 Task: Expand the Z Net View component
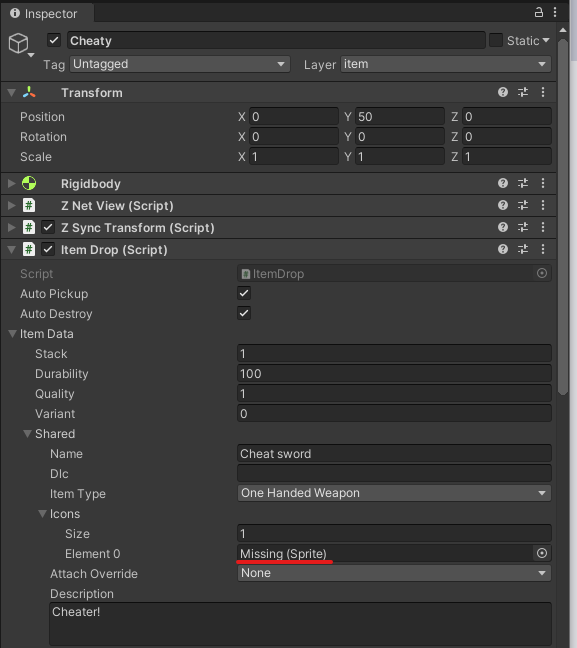click(12, 205)
